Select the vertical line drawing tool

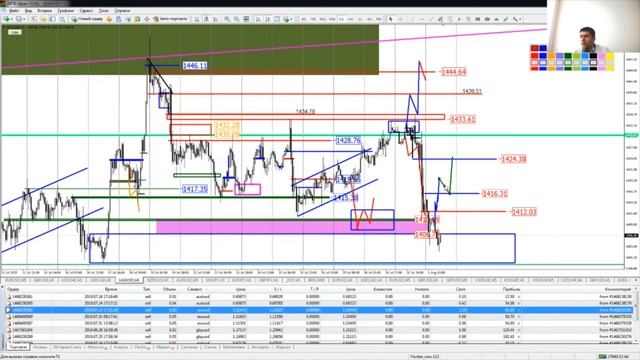[412, 19]
